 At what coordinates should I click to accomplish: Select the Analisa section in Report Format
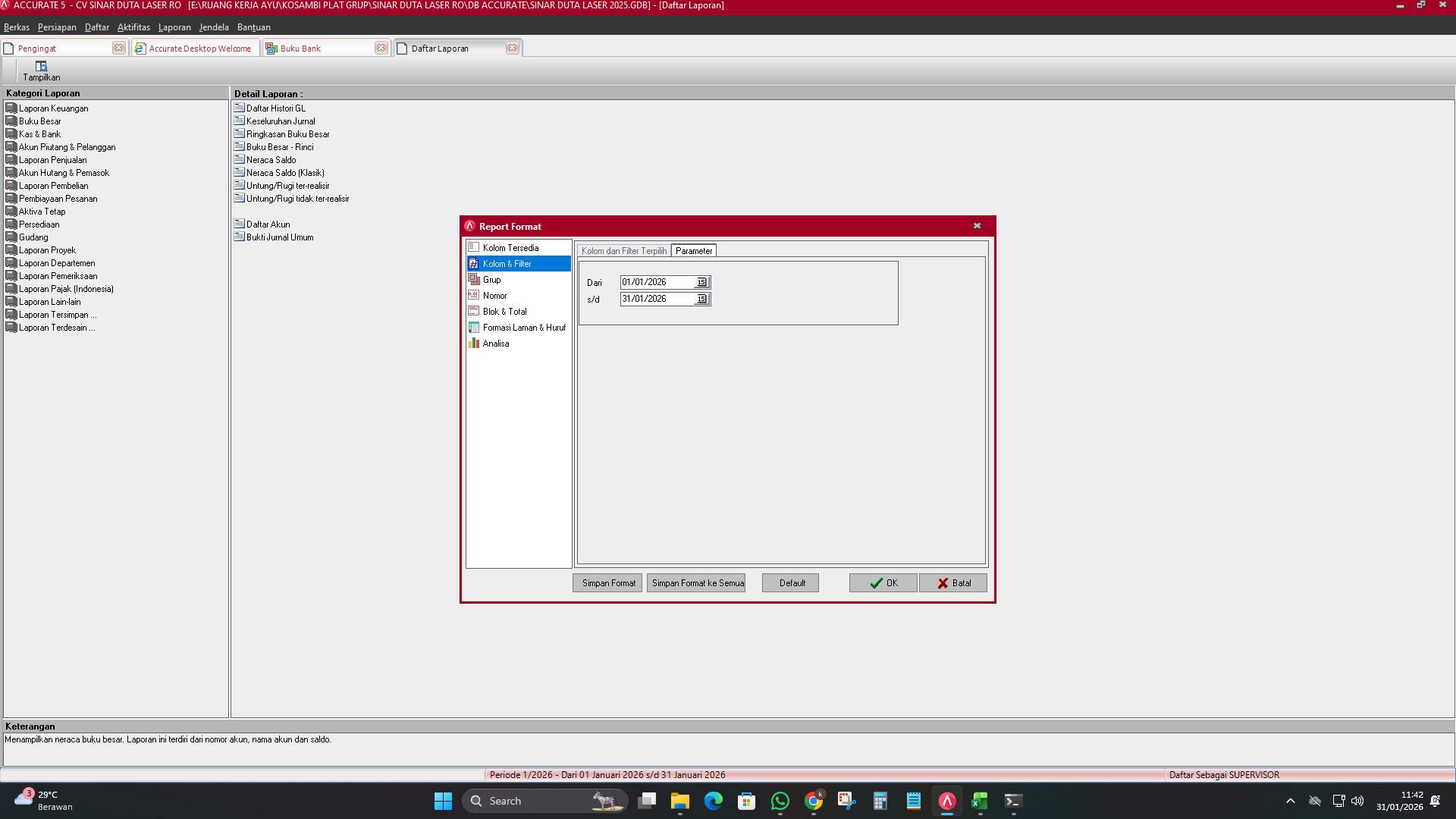pyautogui.click(x=497, y=343)
